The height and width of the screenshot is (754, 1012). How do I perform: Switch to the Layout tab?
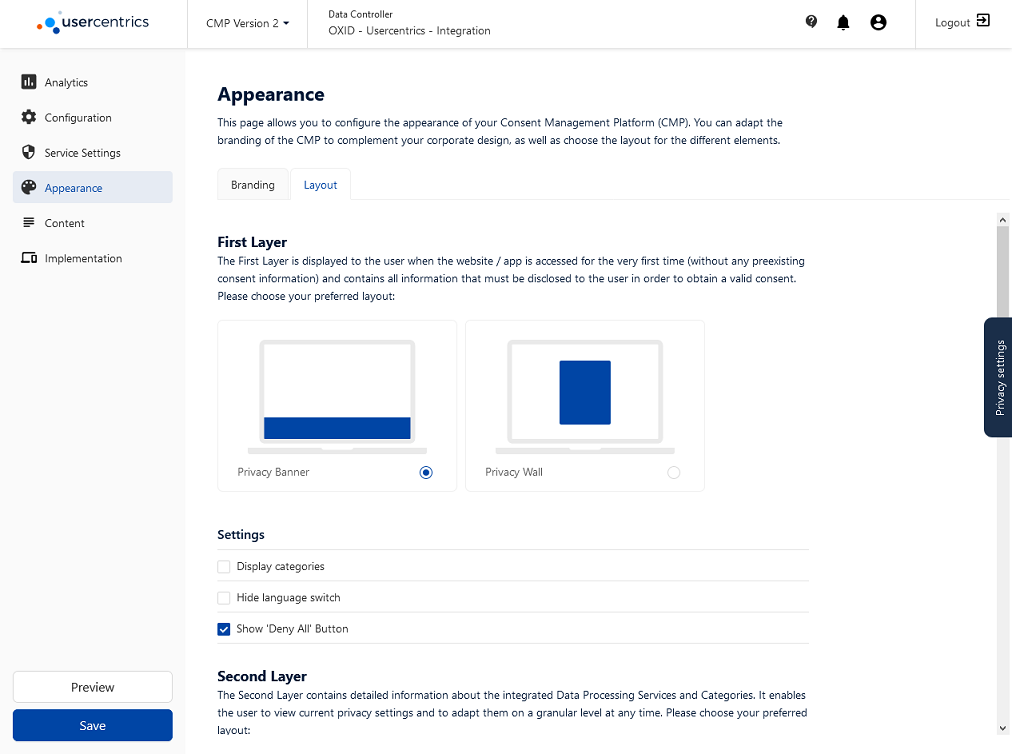click(x=321, y=185)
